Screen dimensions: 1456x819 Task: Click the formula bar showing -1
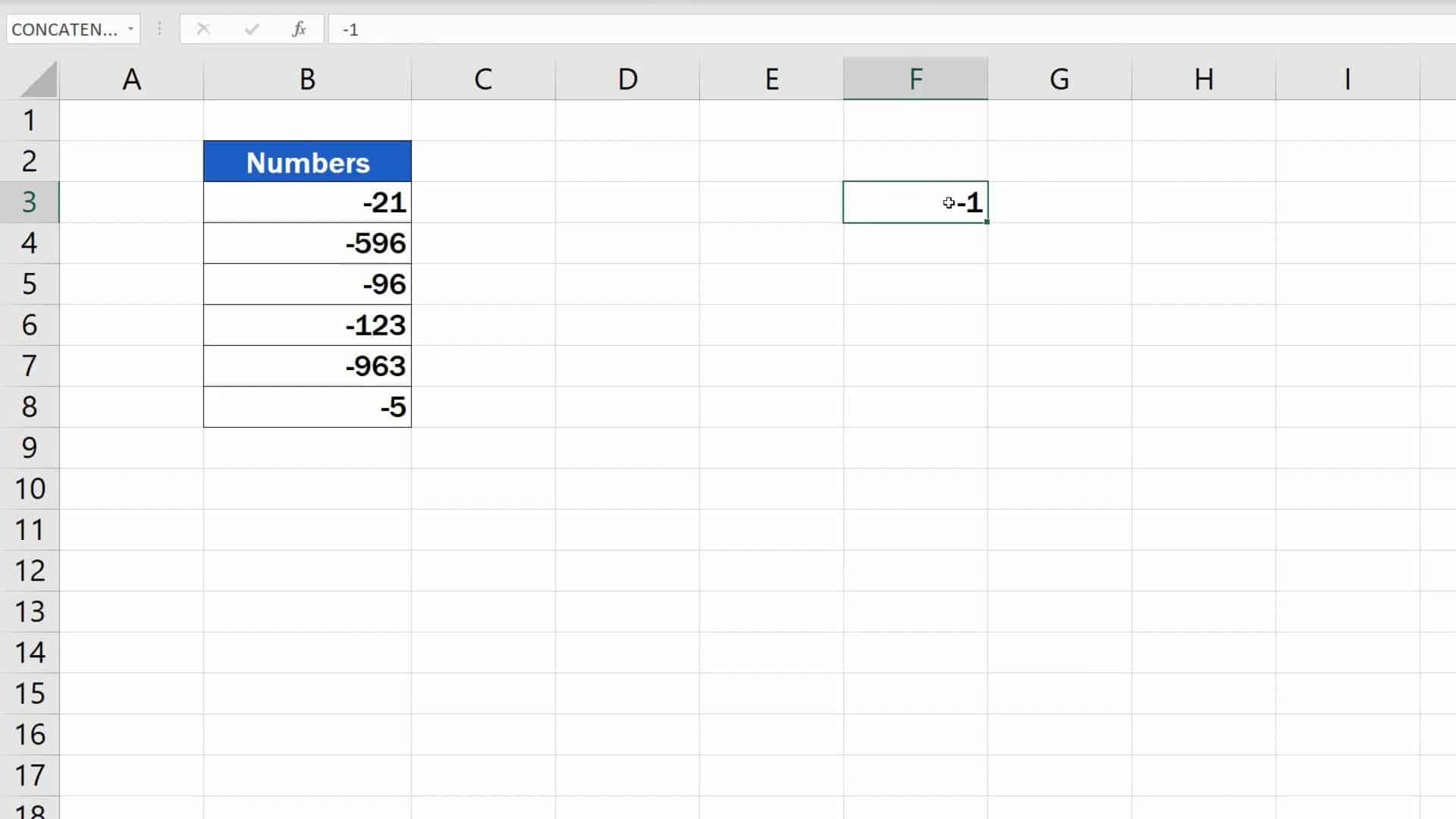point(531,30)
